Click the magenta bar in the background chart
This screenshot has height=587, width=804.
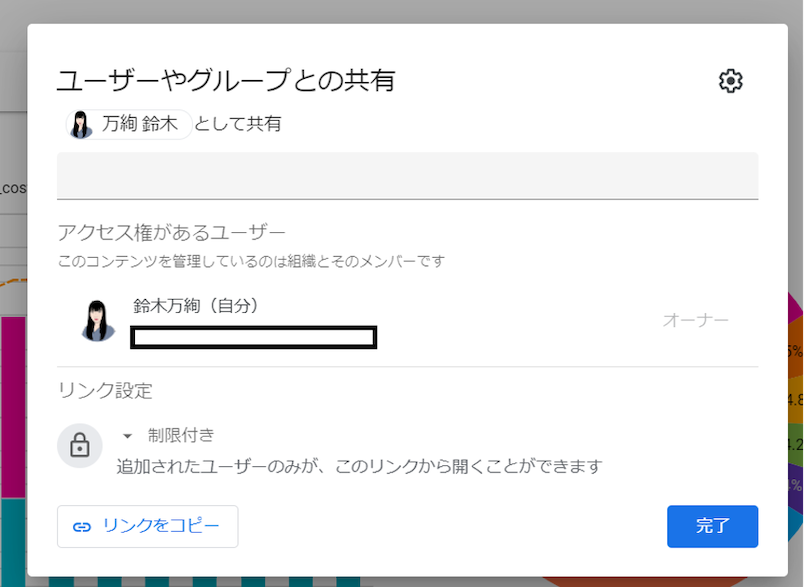point(13,407)
